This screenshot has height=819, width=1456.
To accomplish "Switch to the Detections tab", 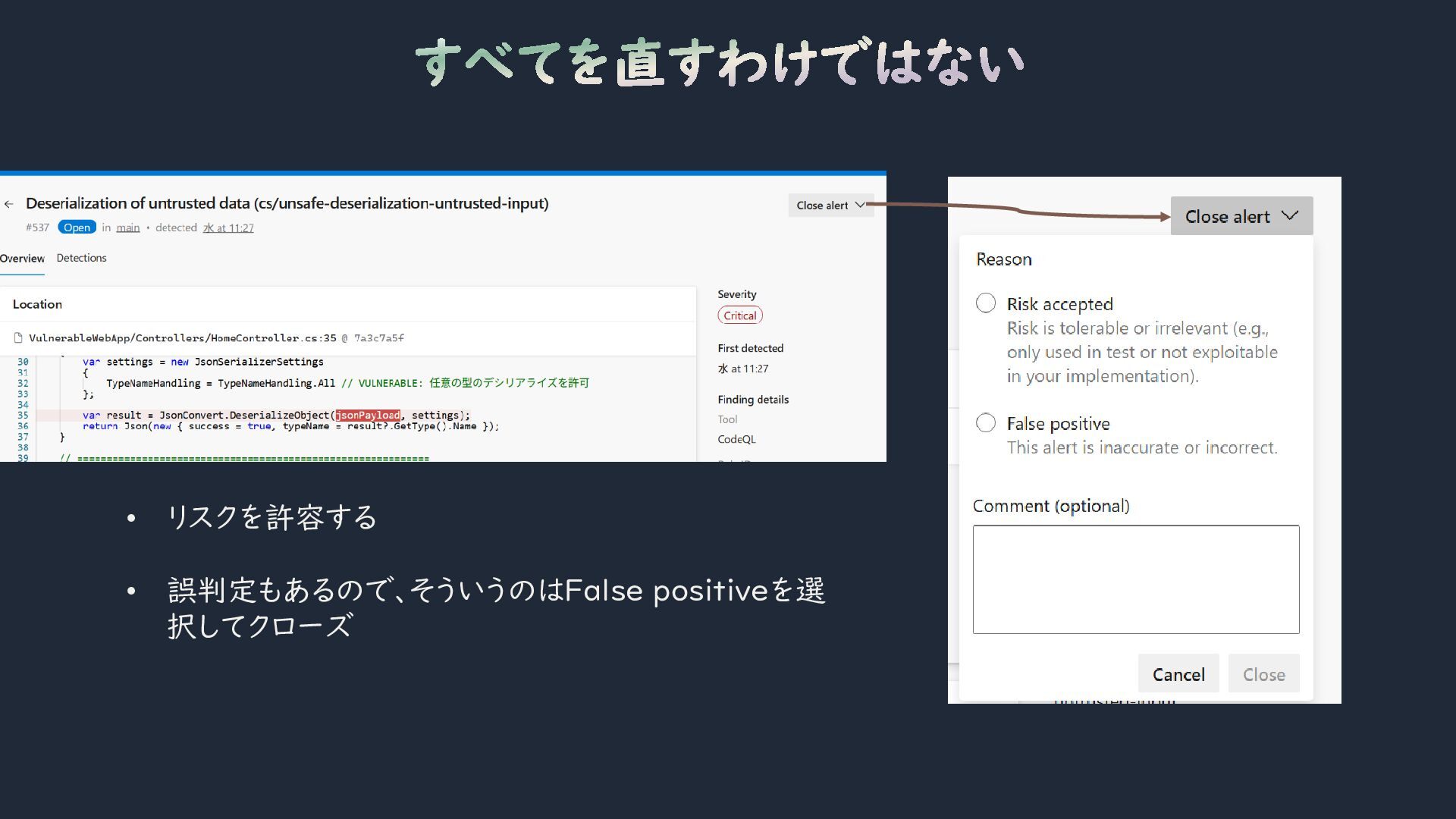I will click(81, 259).
